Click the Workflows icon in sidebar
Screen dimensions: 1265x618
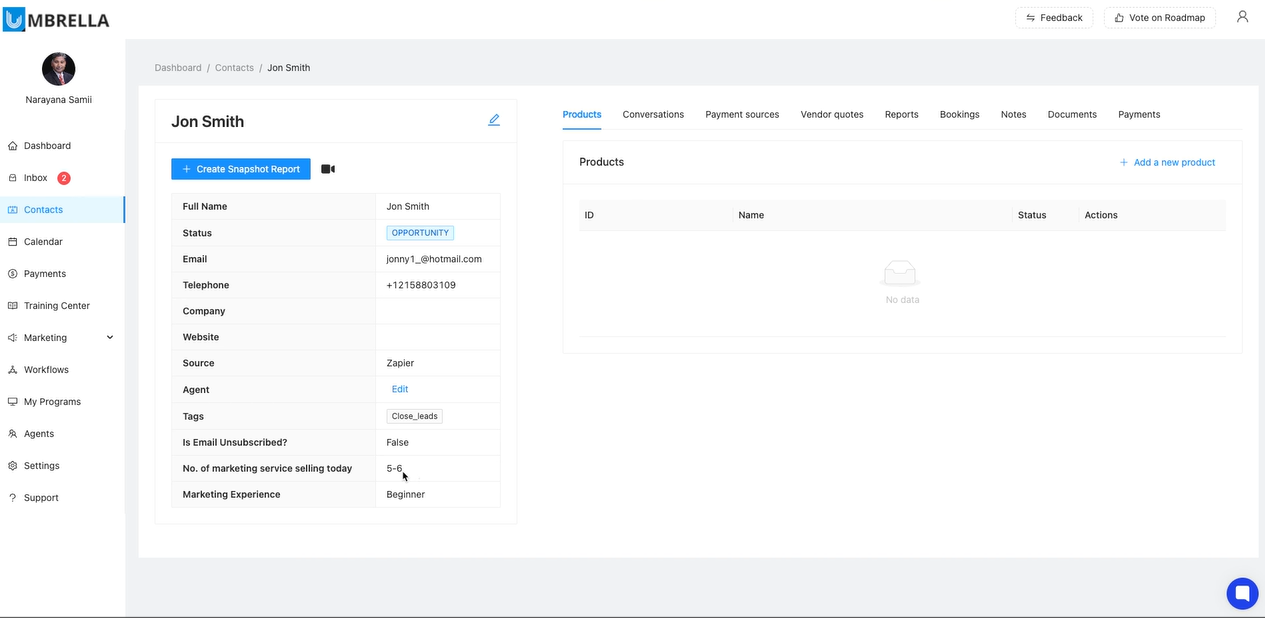(13, 370)
